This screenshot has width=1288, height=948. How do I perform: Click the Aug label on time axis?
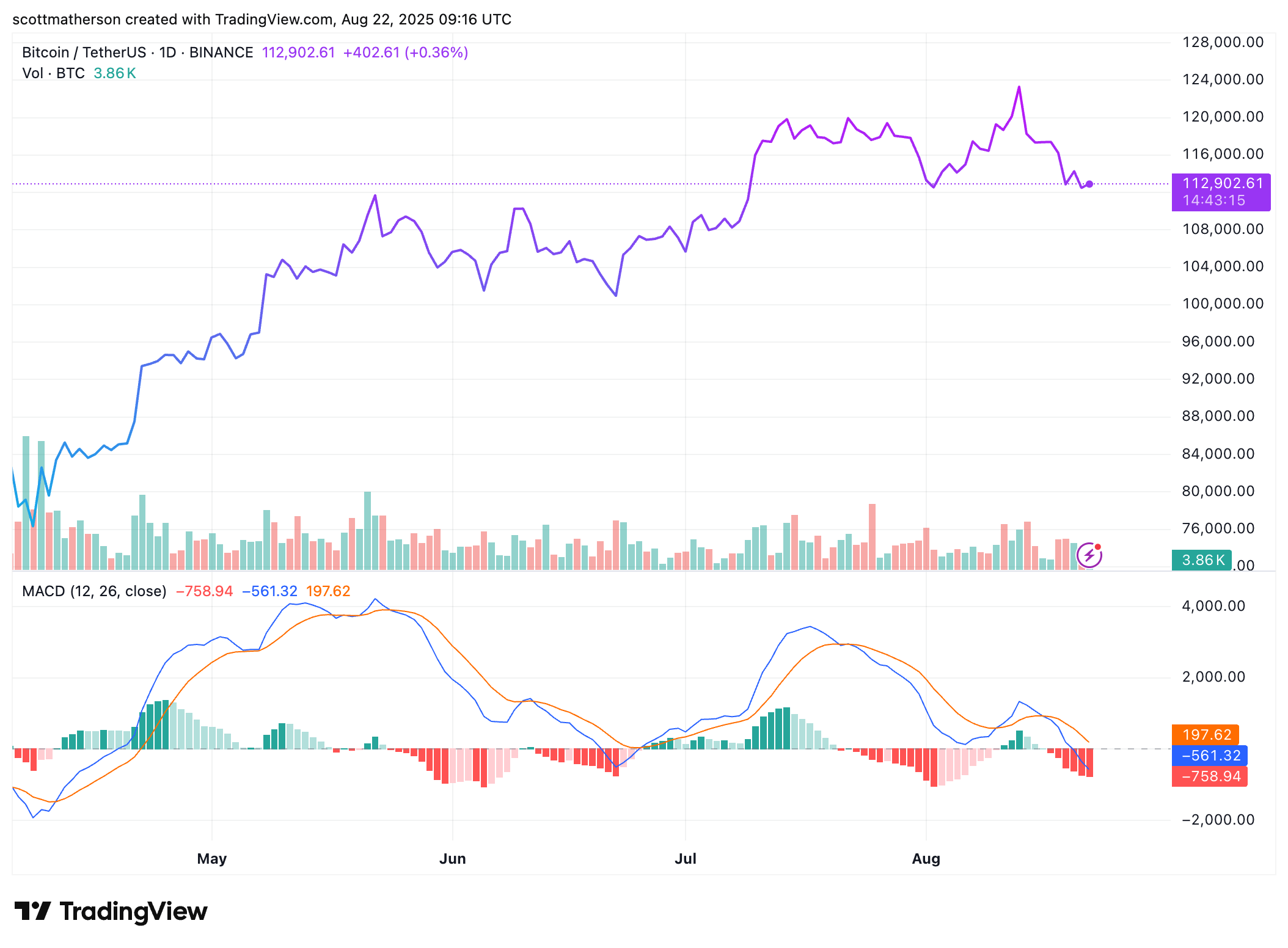926,858
